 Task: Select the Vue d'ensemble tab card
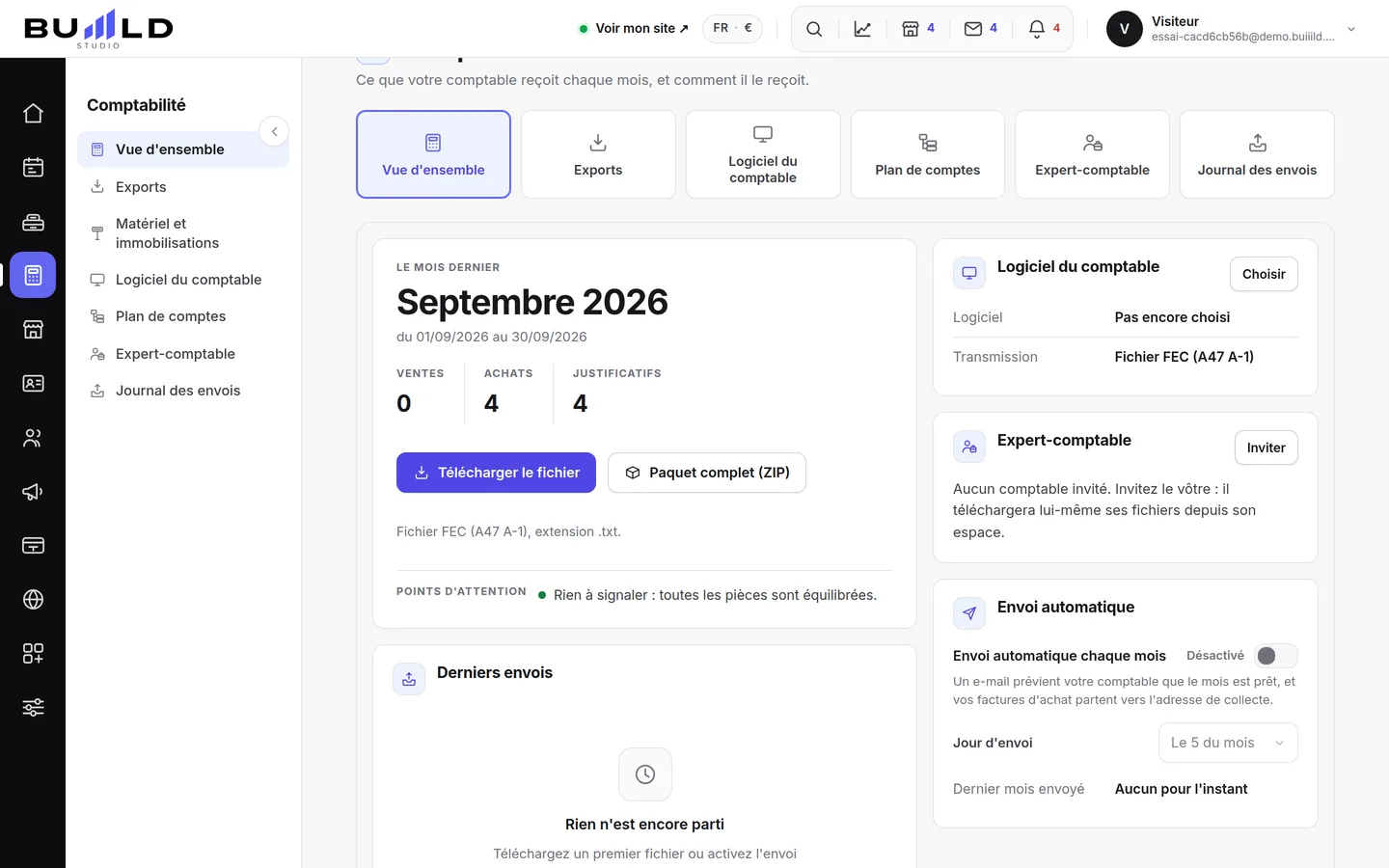pyautogui.click(x=433, y=154)
